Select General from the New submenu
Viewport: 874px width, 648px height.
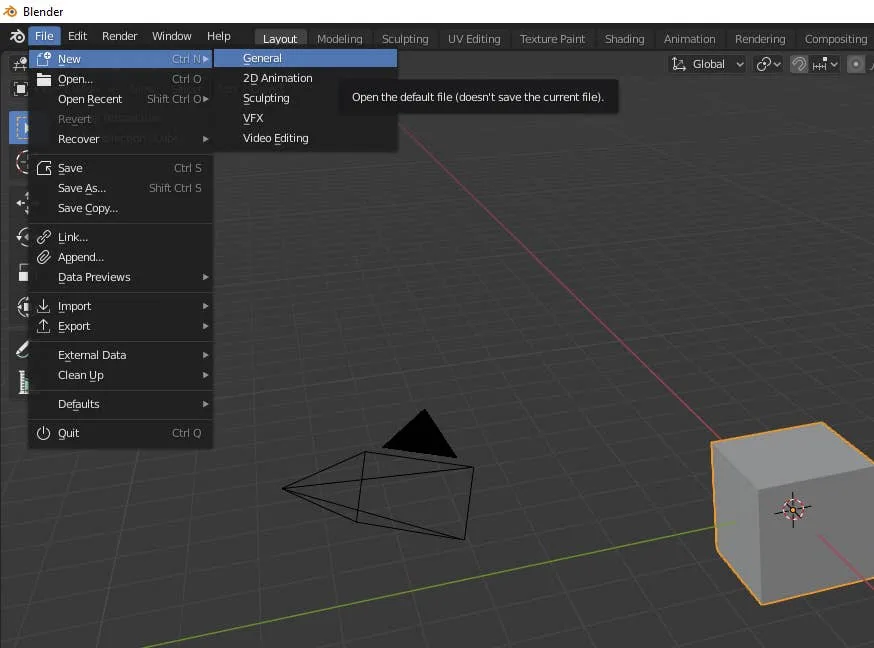262,58
